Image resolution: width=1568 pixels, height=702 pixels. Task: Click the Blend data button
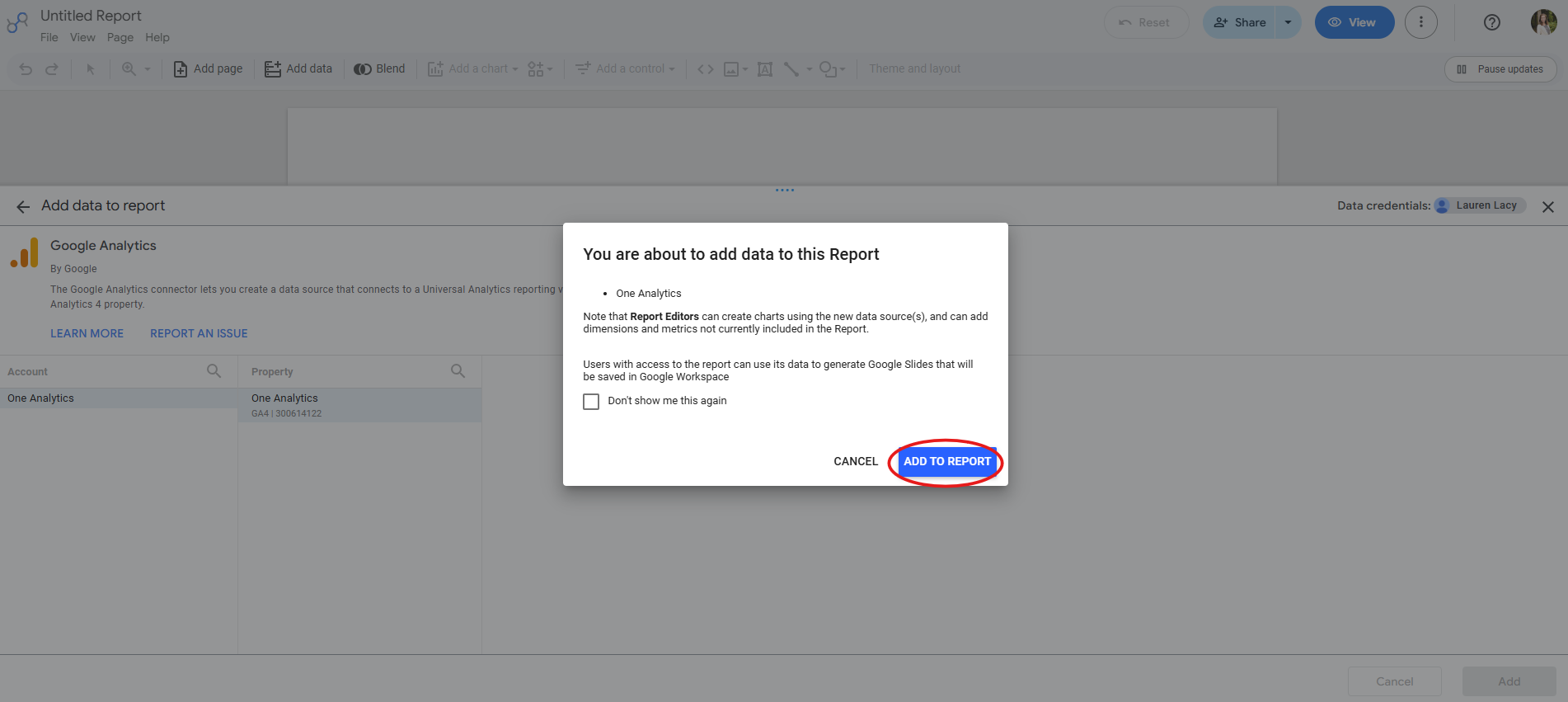[x=379, y=69]
